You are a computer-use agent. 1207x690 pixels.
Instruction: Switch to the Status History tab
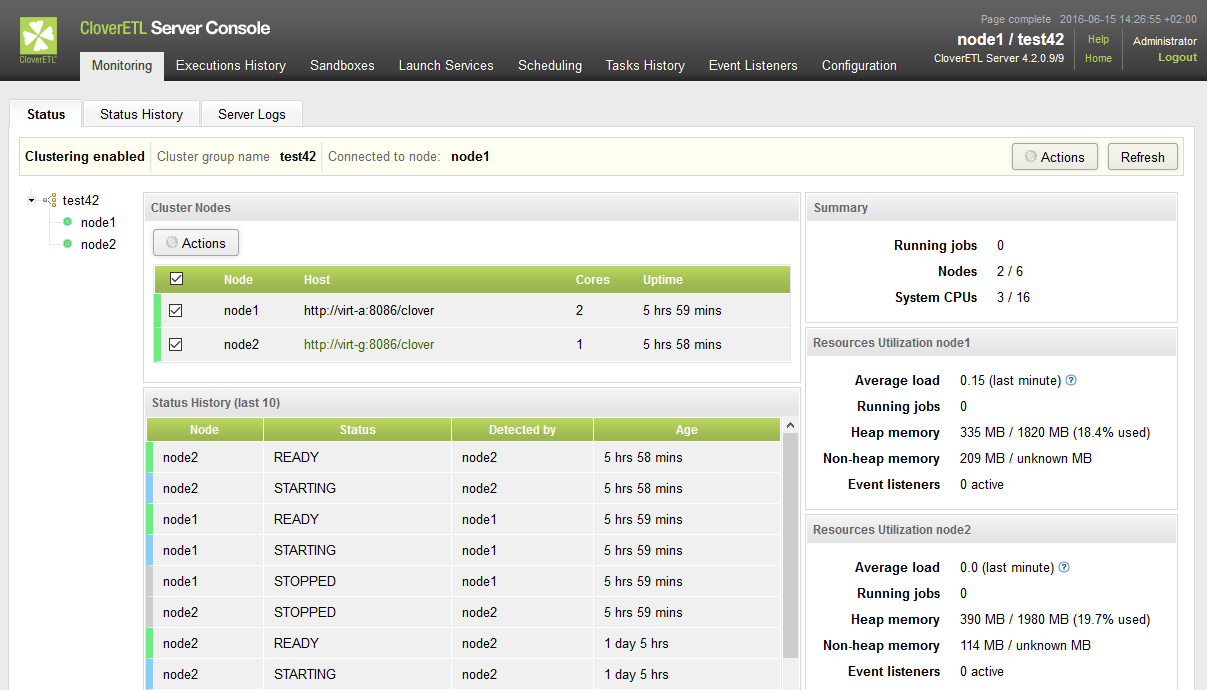coord(141,114)
